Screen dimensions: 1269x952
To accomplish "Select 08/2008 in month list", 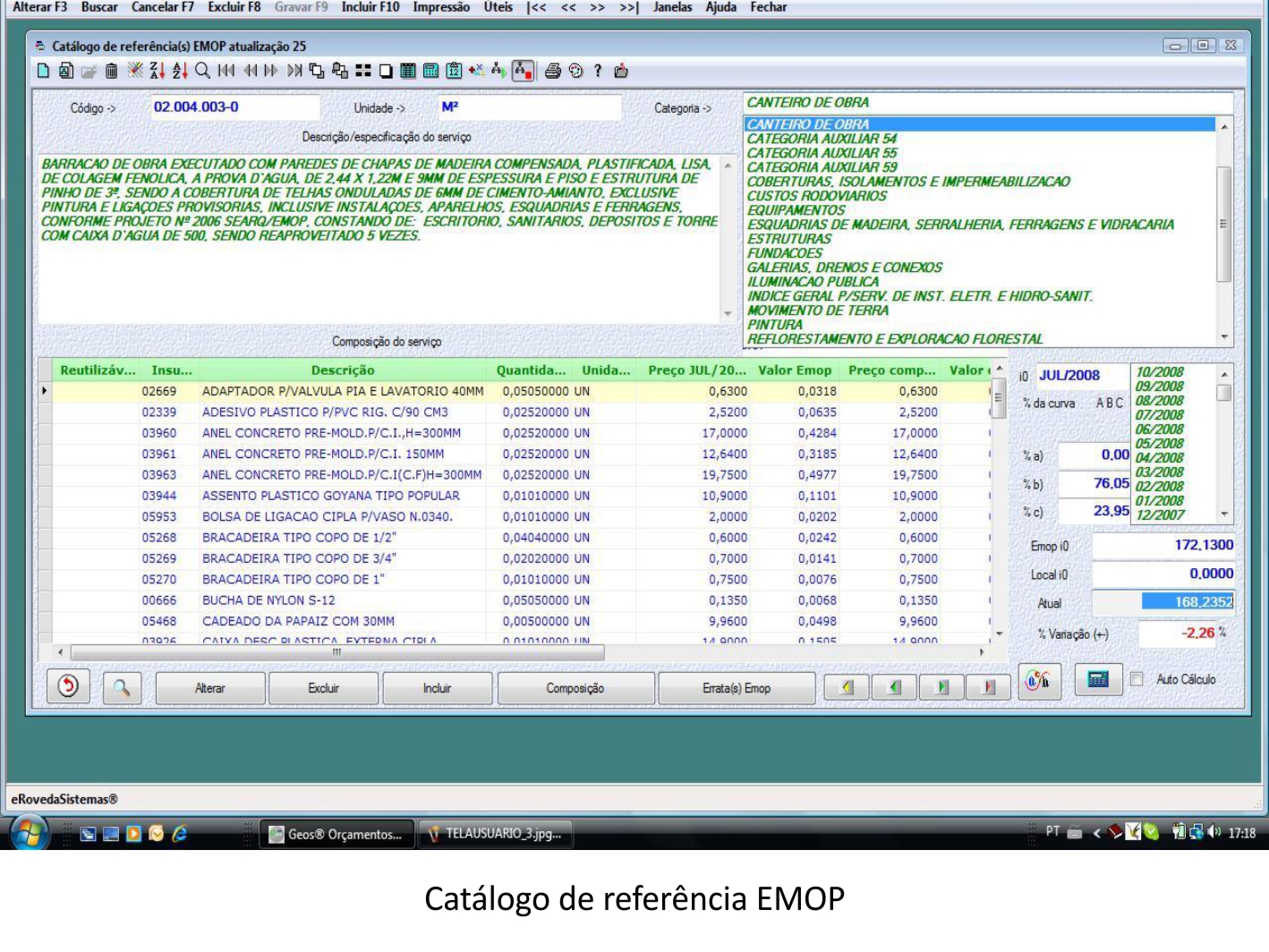I will coord(1160,401).
